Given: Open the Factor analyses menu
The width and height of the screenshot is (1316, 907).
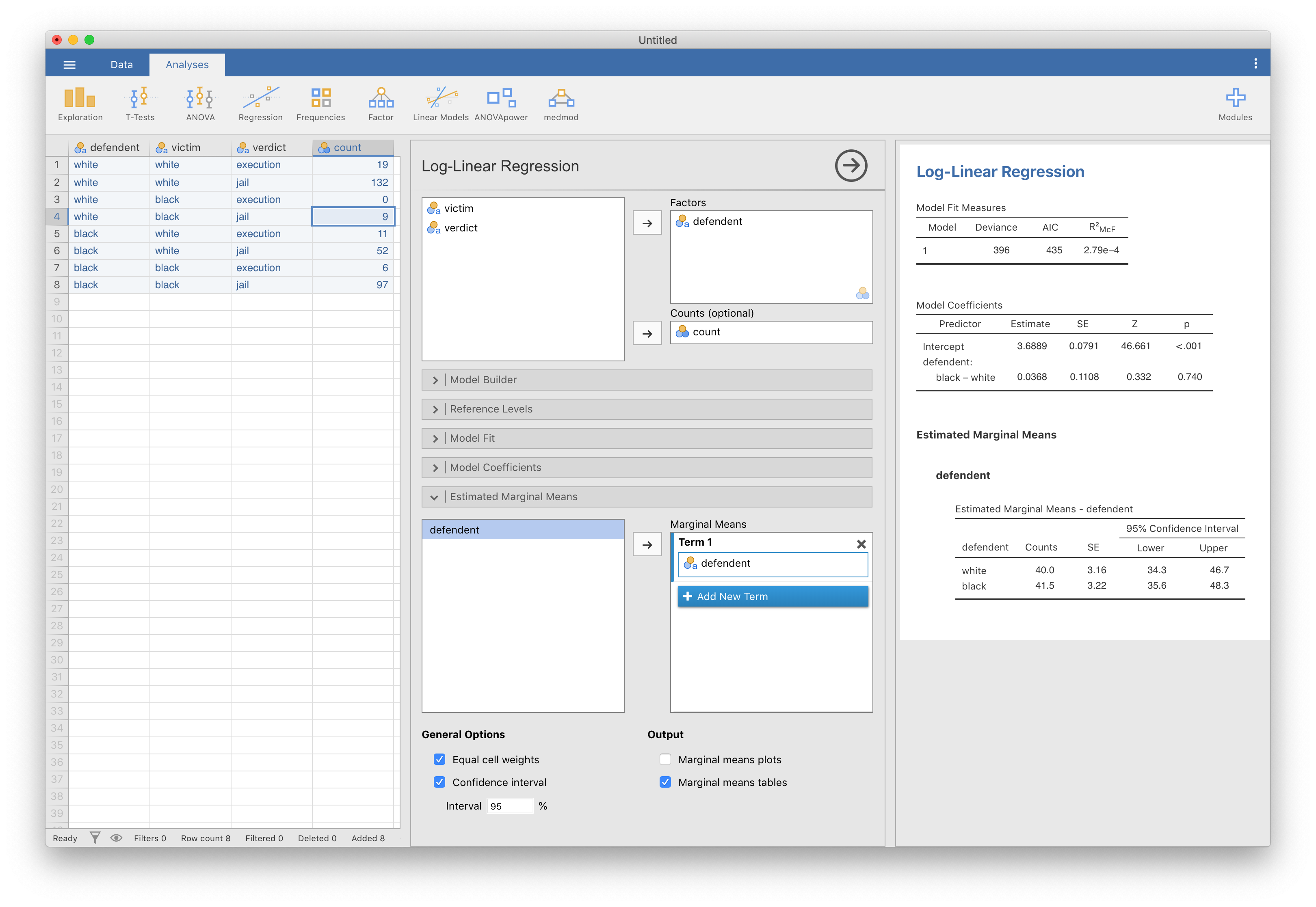Looking at the screenshot, I should pos(381,104).
